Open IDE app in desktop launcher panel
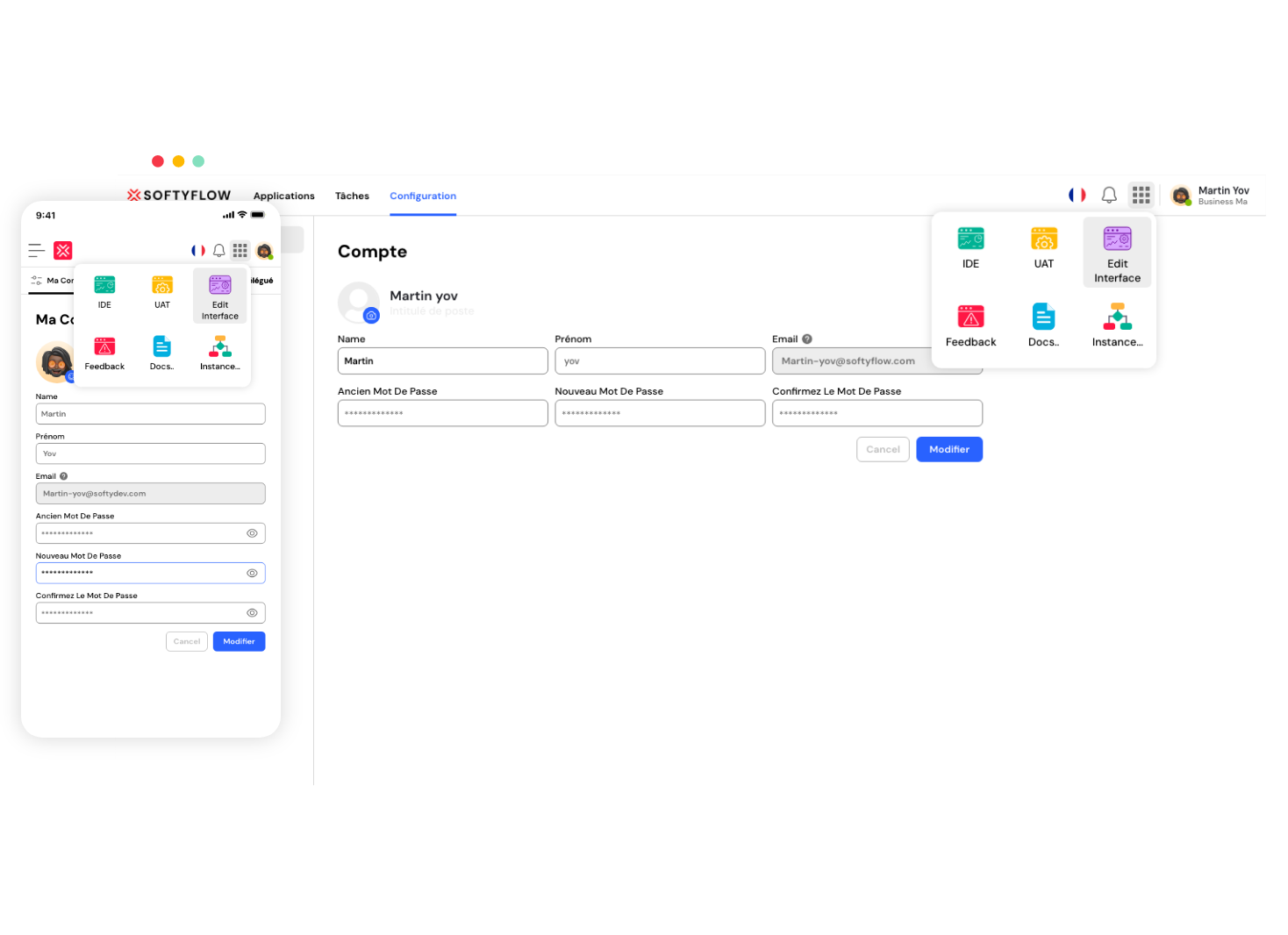 pyautogui.click(x=970, y=247)
